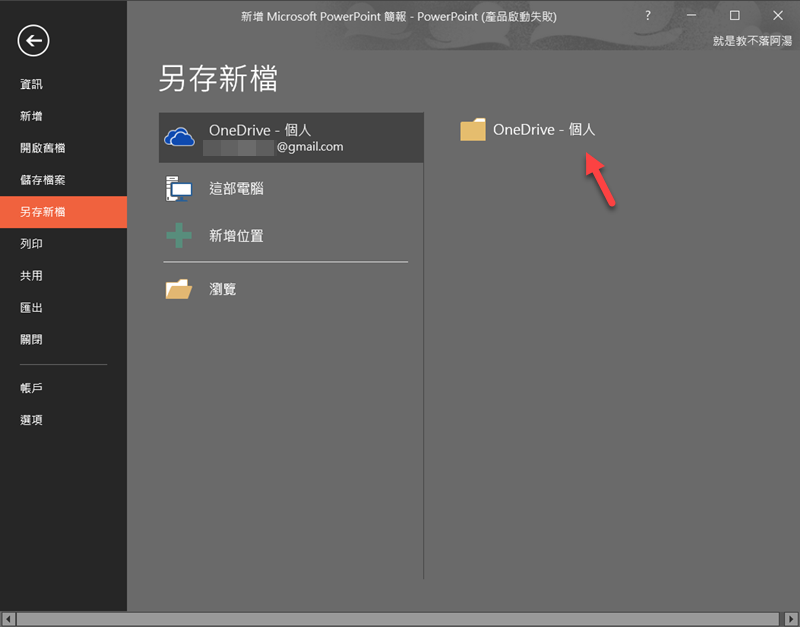Click the horizontal scrollbar track
800x627 pixels.
coord(398,619)
